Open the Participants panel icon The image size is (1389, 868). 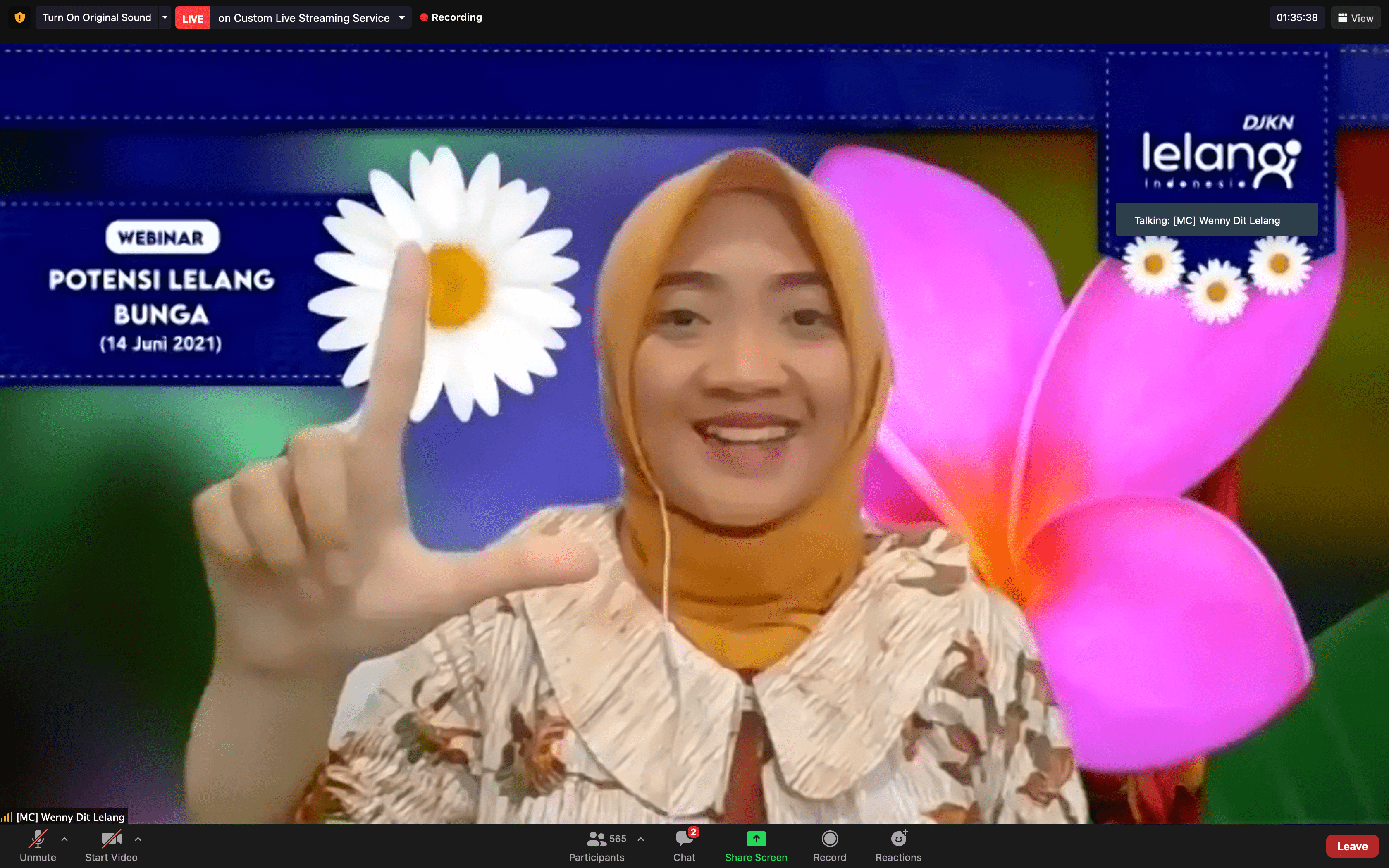[597, 840]
